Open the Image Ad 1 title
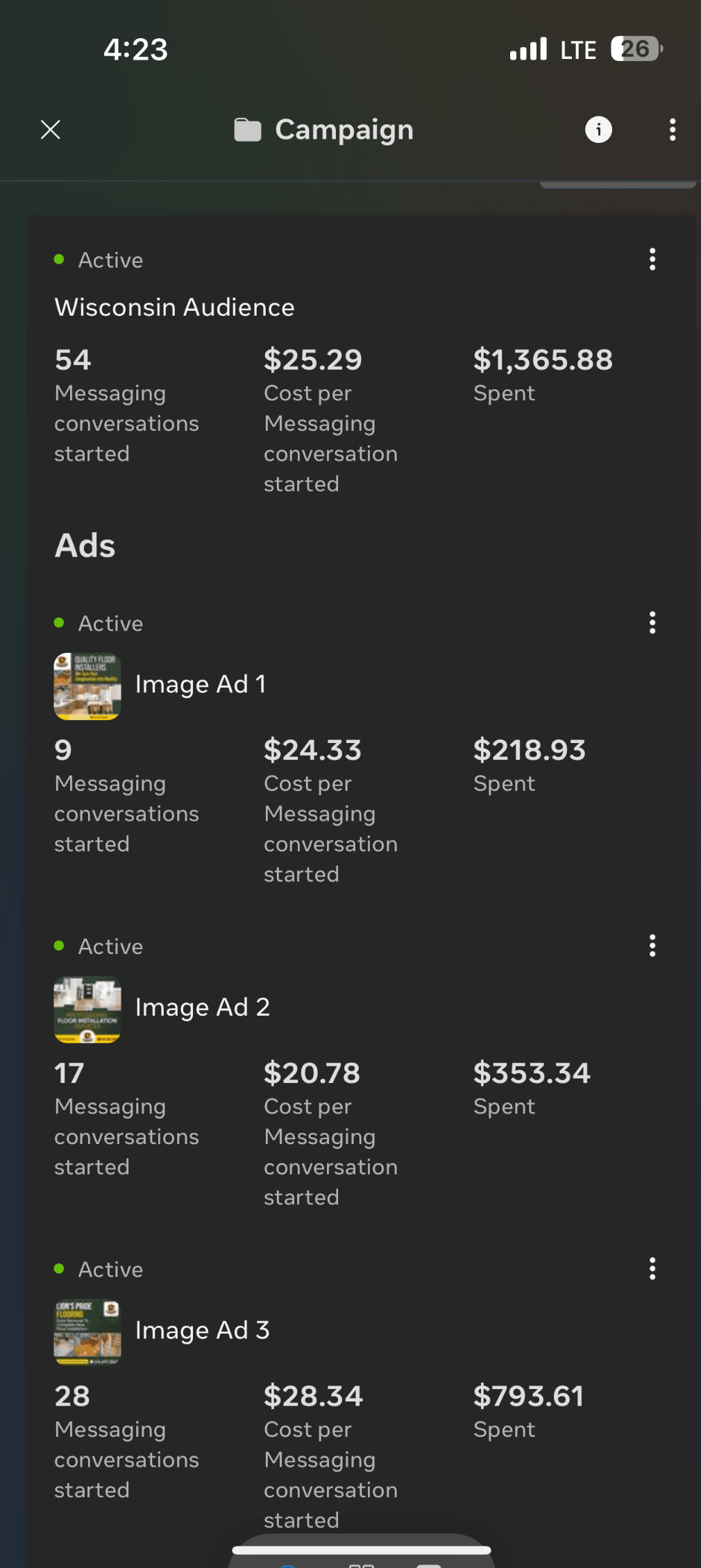This screenshot has height=1568, width=701. (x=201, y=685)
